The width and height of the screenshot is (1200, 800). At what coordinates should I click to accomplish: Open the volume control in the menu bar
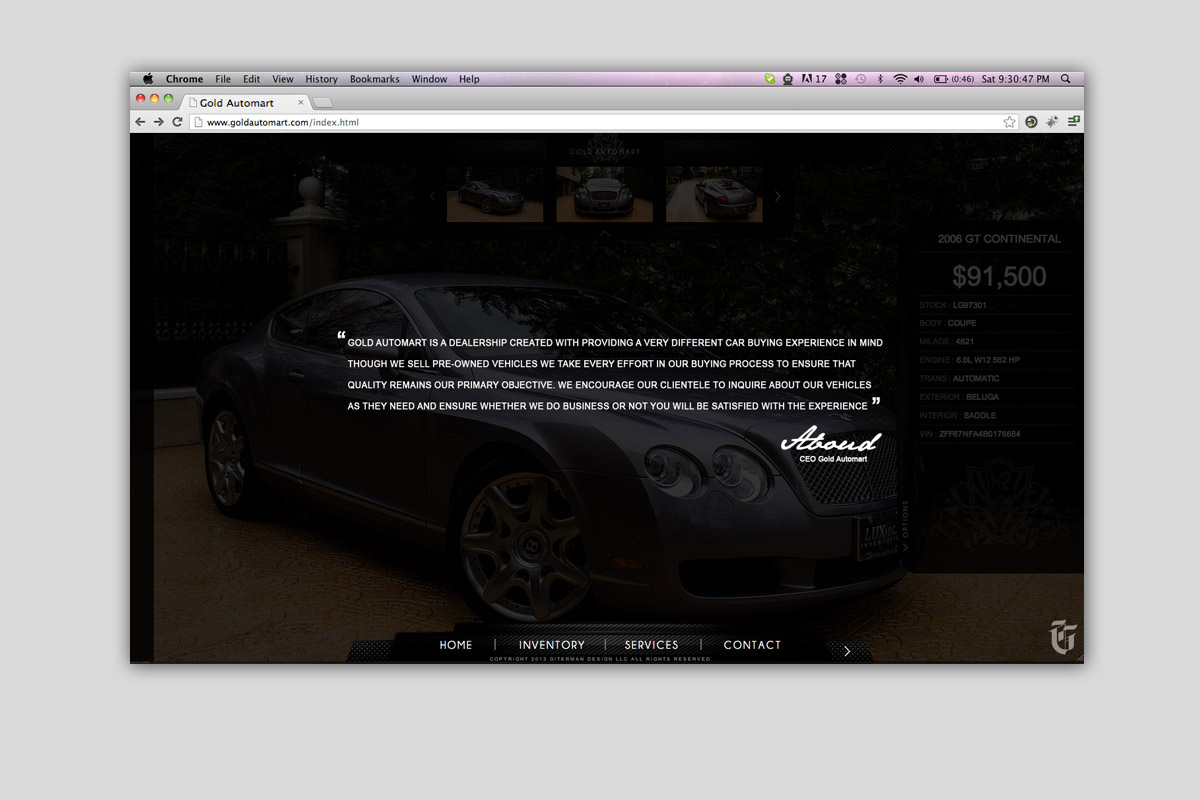[919, 79]
